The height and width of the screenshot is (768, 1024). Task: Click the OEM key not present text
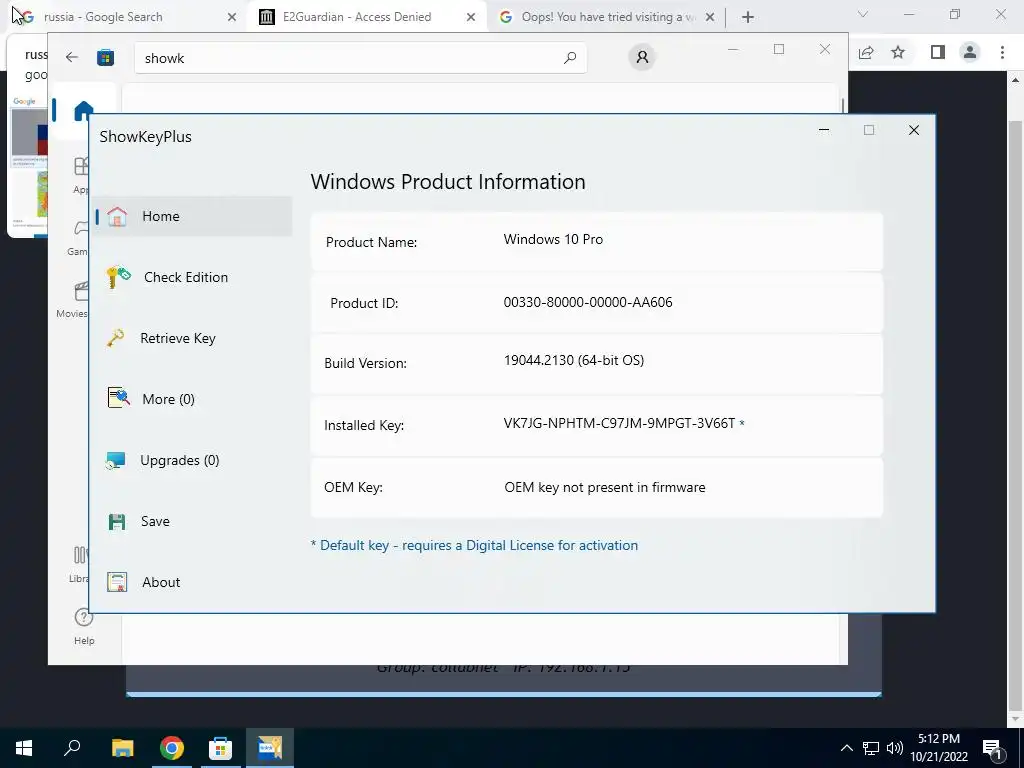point(605,487)
